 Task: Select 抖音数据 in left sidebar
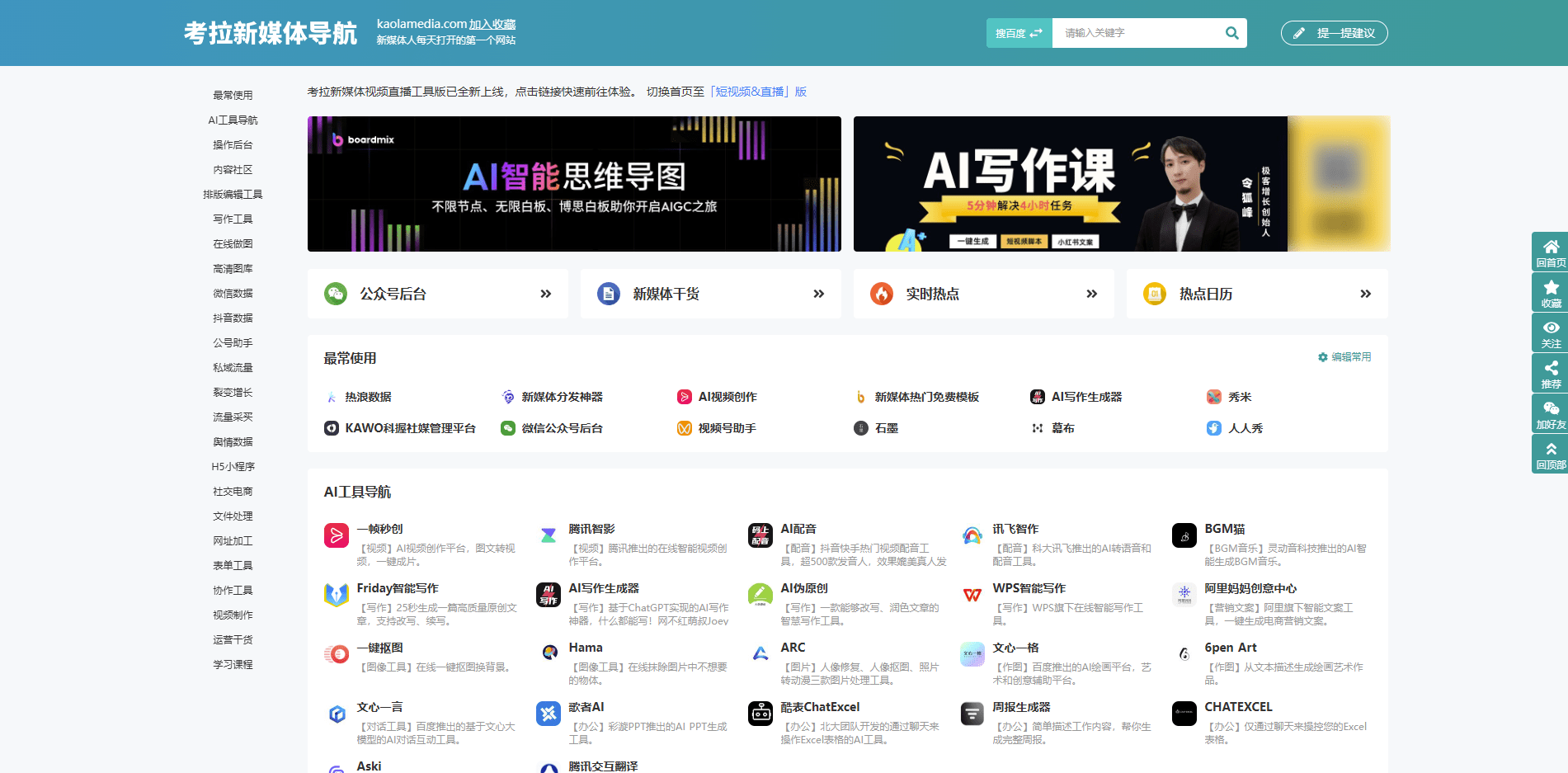click(x=233, y=318)
